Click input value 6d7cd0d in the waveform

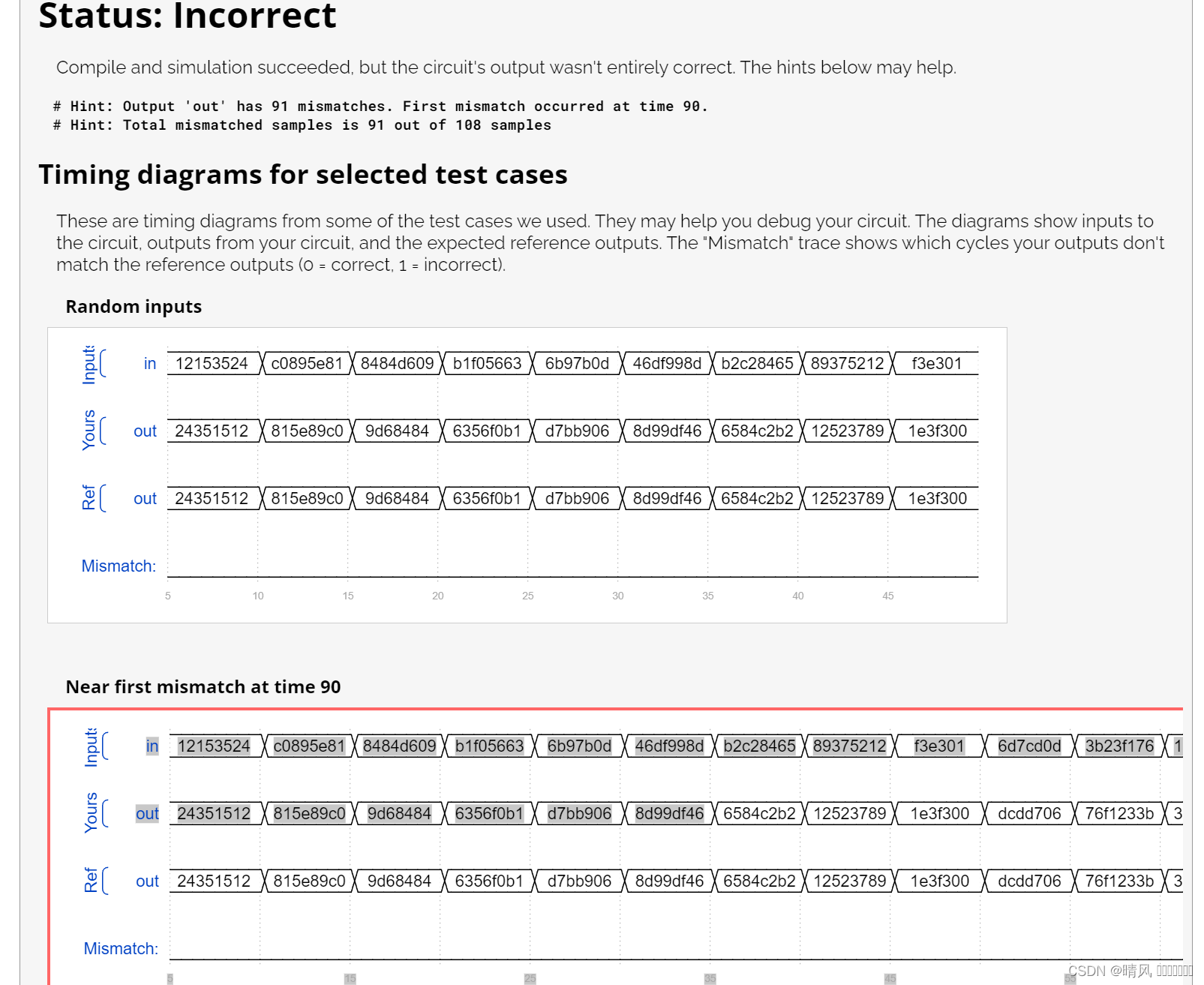coord(1029,746)
